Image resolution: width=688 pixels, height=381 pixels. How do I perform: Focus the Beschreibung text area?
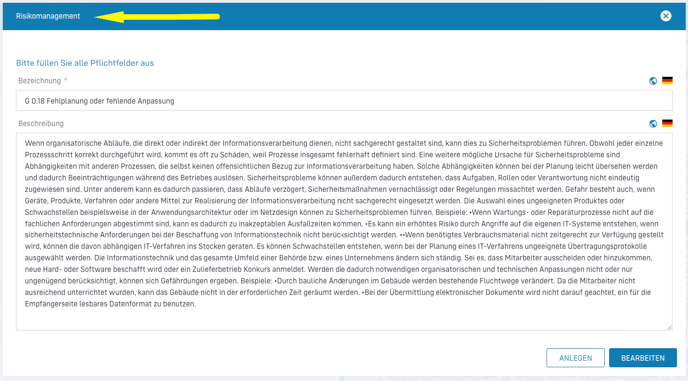coord(344,232)
